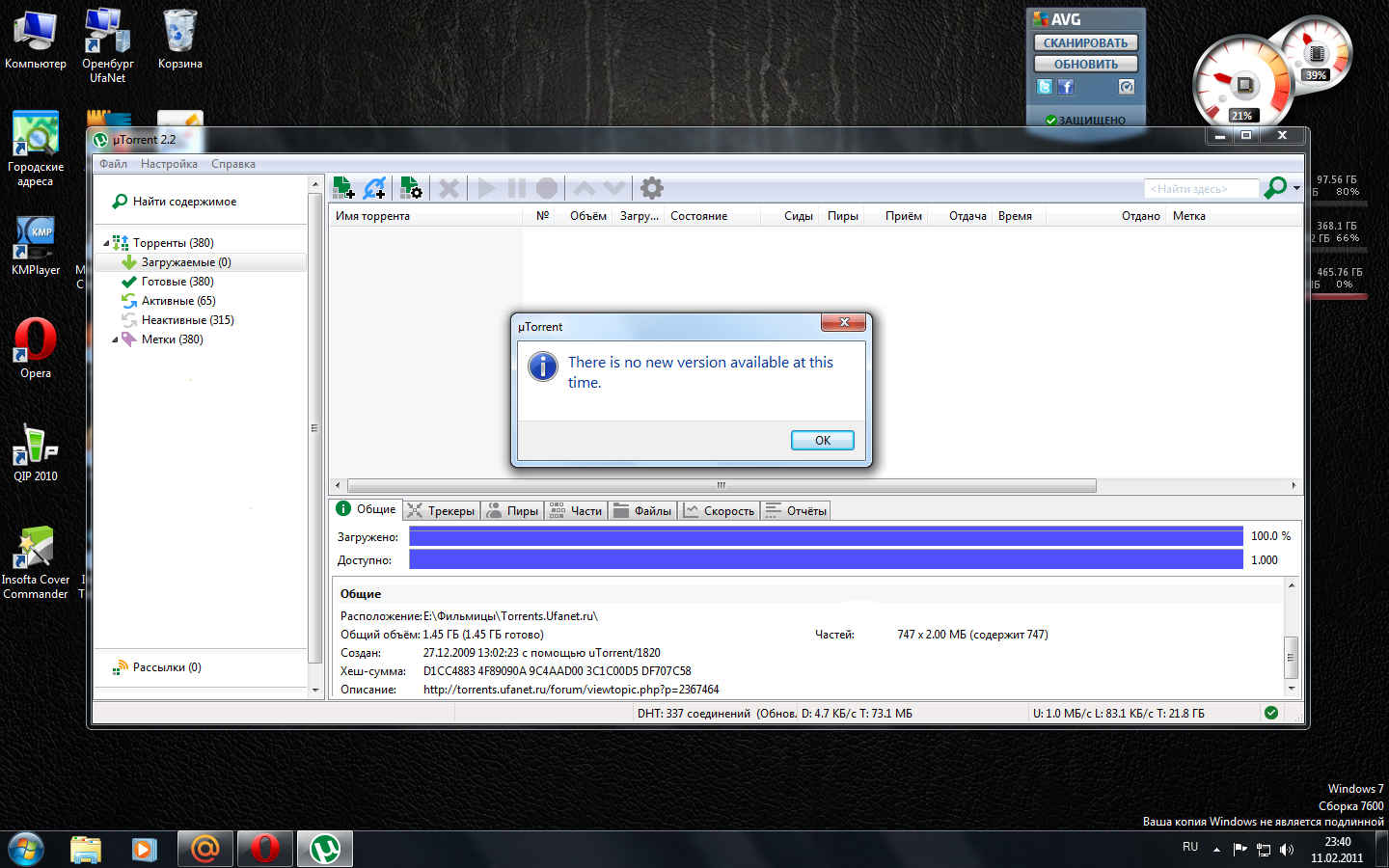Image resolution: width=1389 pixels, height=868 pixels.
Task: Click the Доступно availability bar
Action: (x=826, y=559)
